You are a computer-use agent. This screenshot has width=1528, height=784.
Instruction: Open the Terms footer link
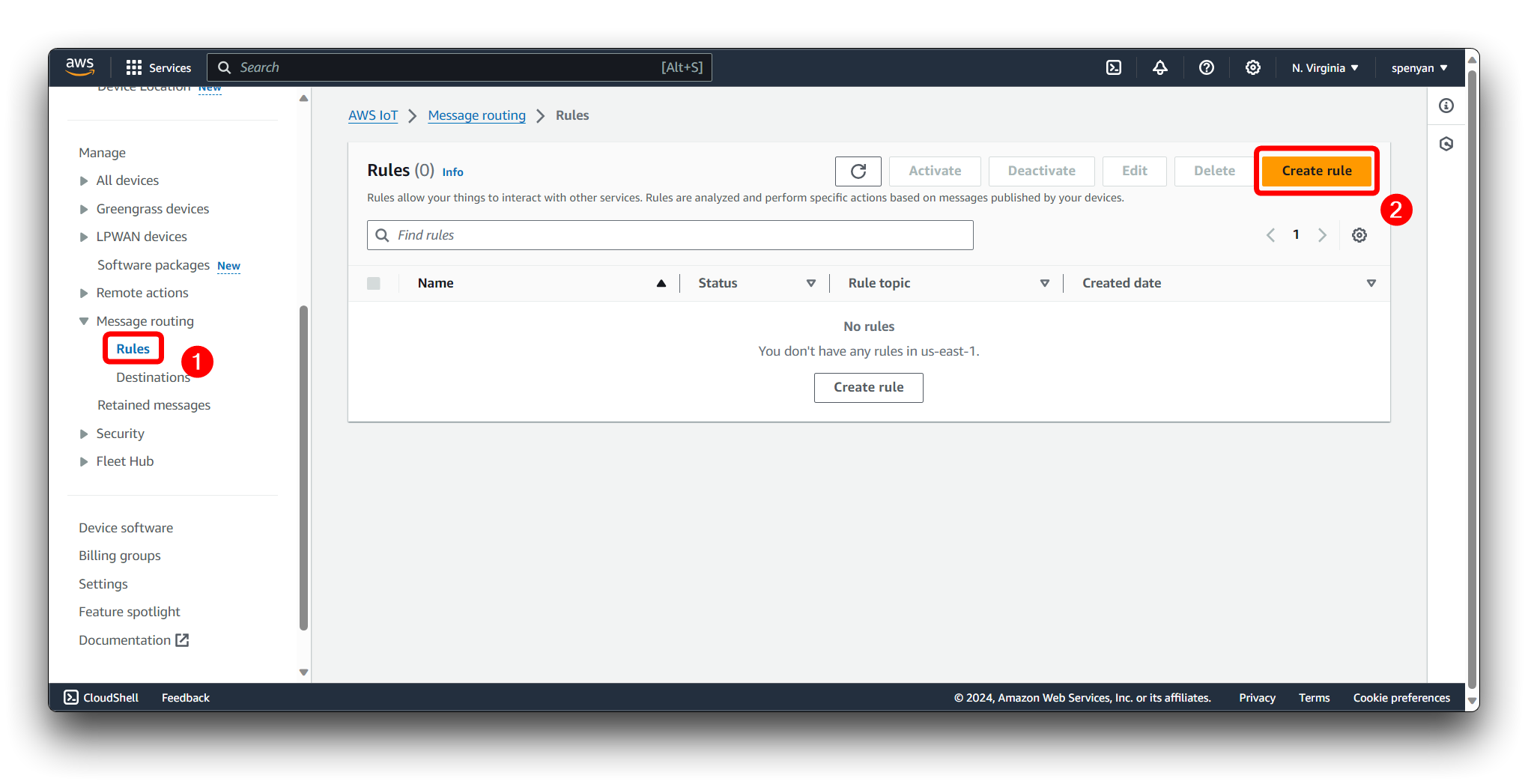1315,698
